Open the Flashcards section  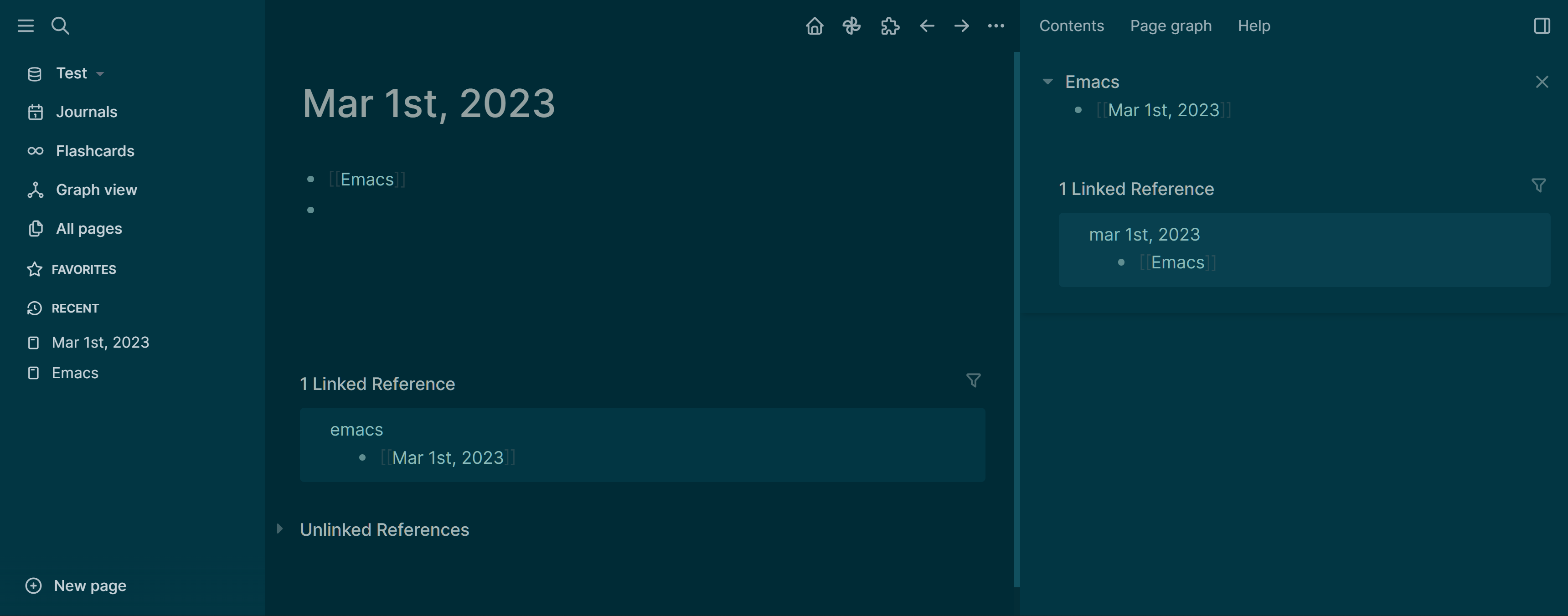(x=94, y=150)
